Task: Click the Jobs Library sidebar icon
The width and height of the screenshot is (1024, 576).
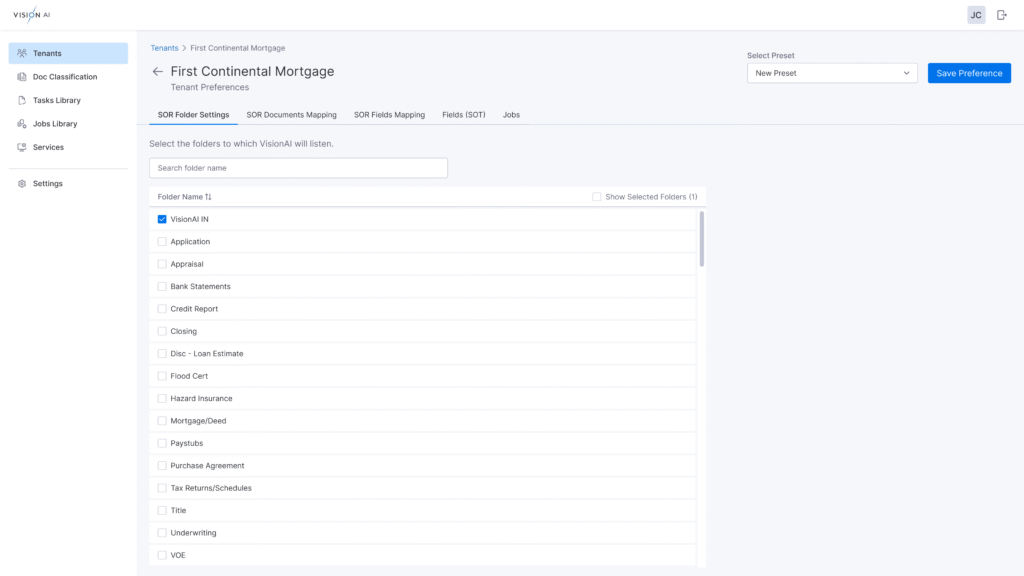Action: [x=22, y=124]
